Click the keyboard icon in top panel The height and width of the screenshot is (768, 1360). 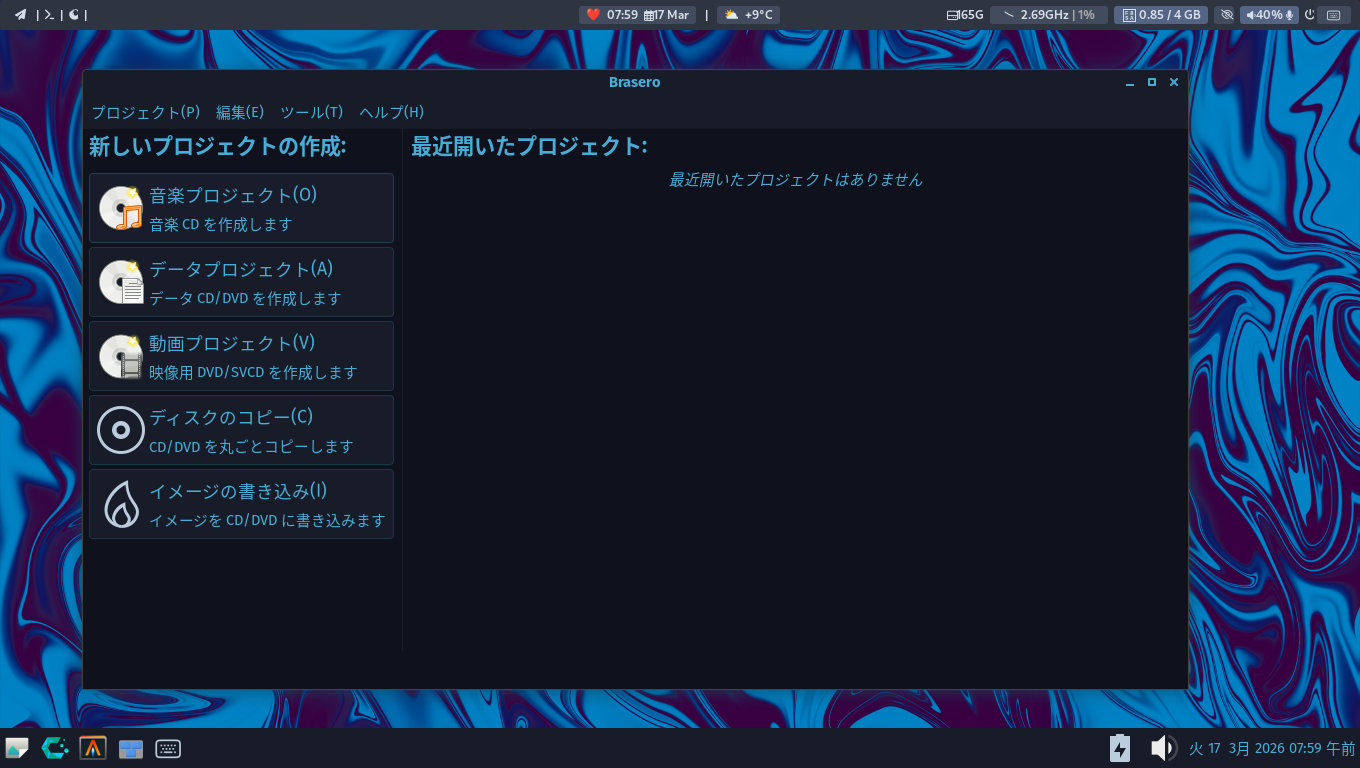[1333, 15]
